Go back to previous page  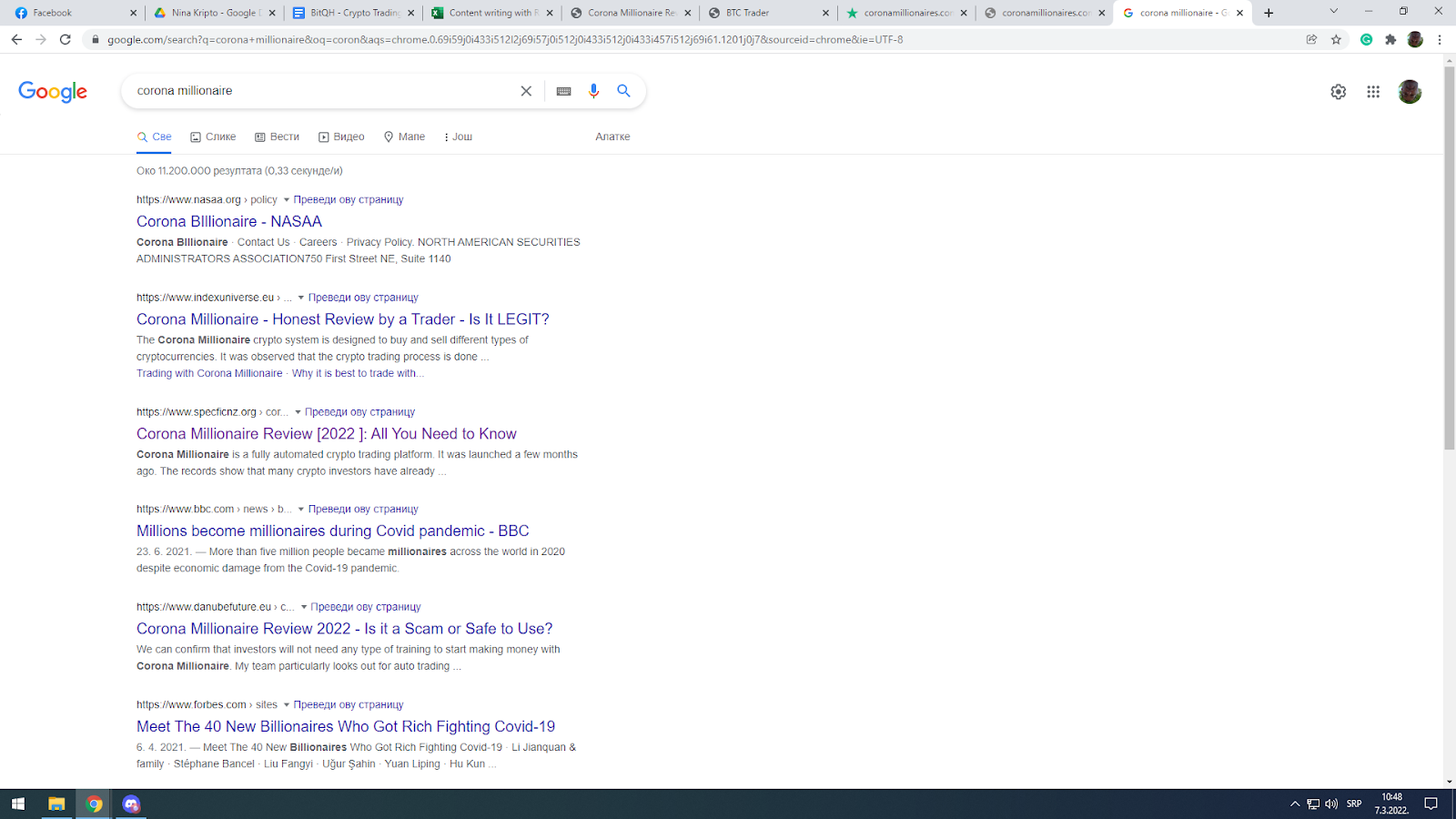[x=16, y=39]
